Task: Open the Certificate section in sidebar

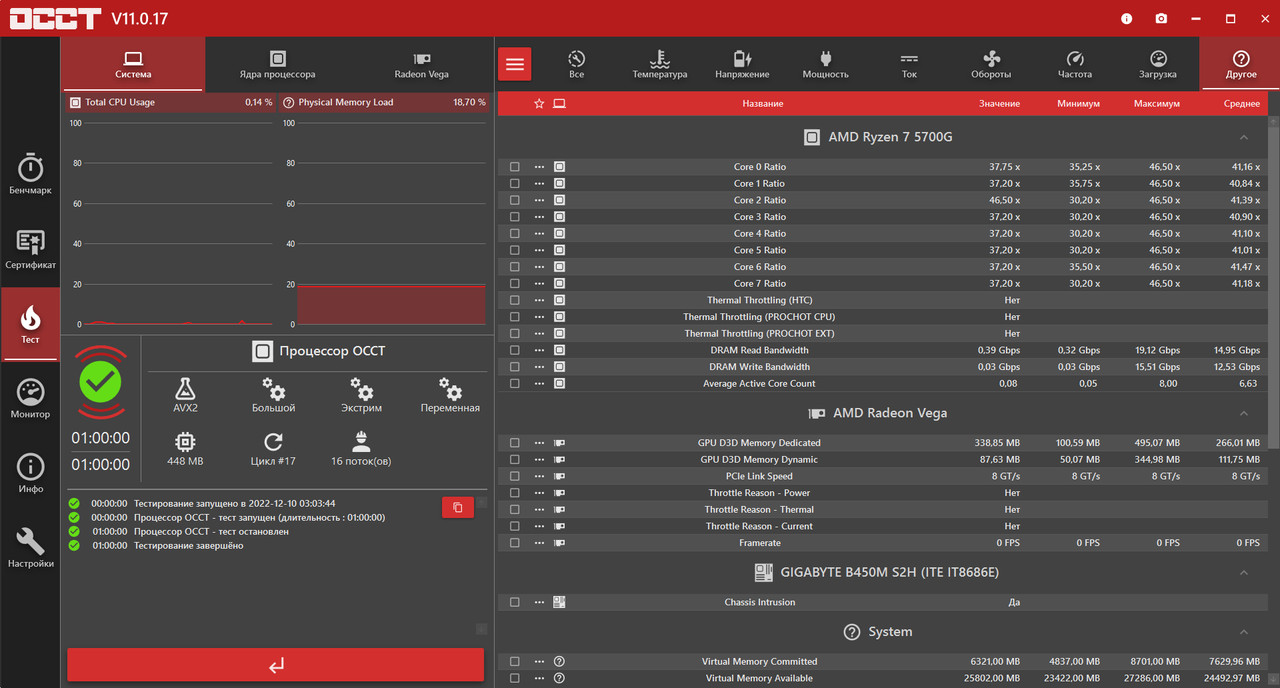Action: tap(30, 249)
